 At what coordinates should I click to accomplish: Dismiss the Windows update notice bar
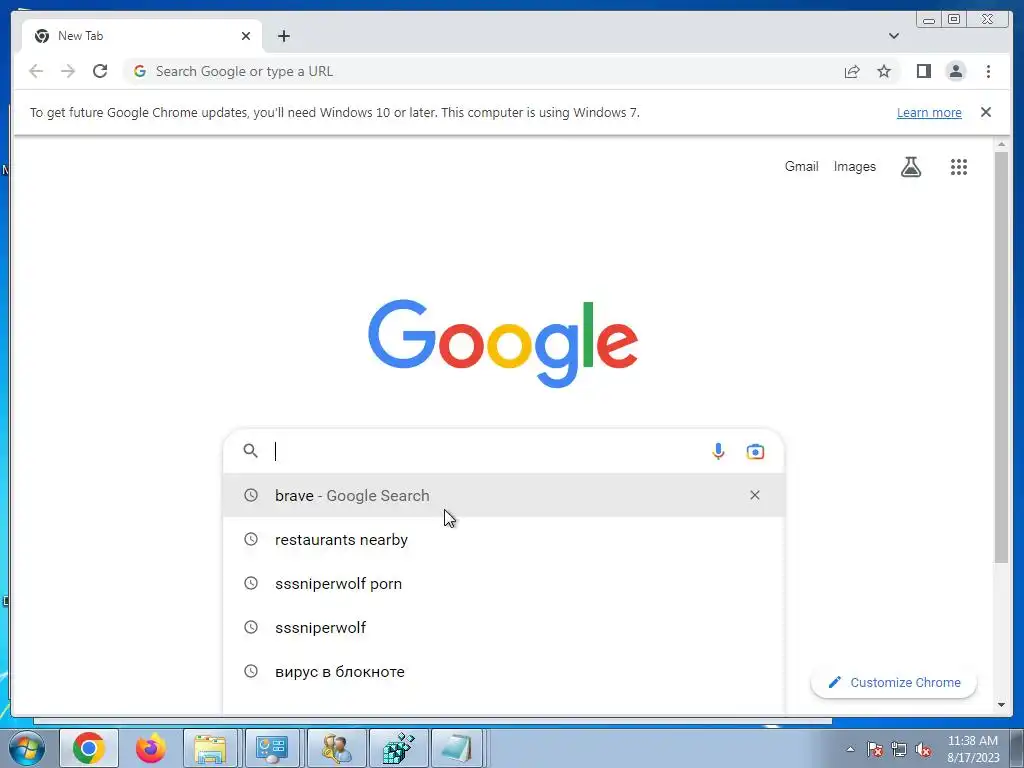click(985, 112)
